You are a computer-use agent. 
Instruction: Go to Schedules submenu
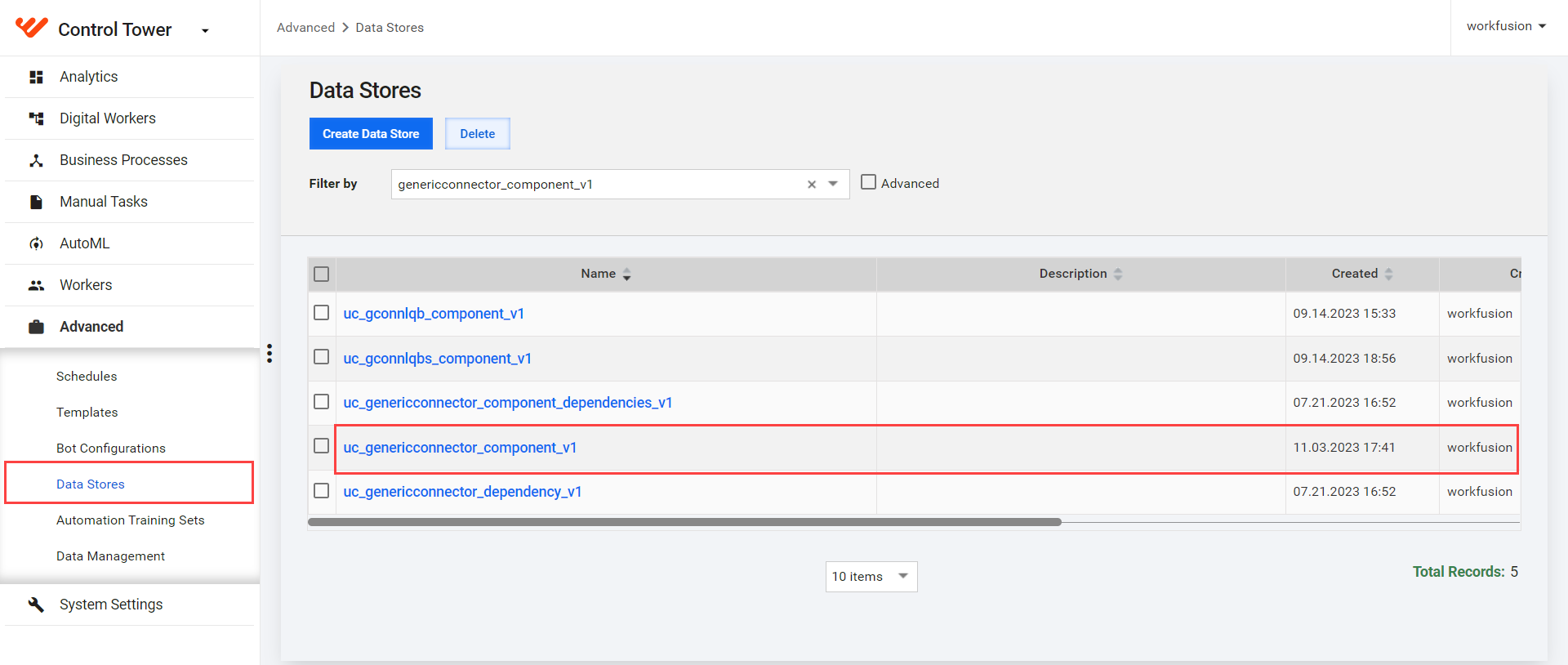pos(87,377)
